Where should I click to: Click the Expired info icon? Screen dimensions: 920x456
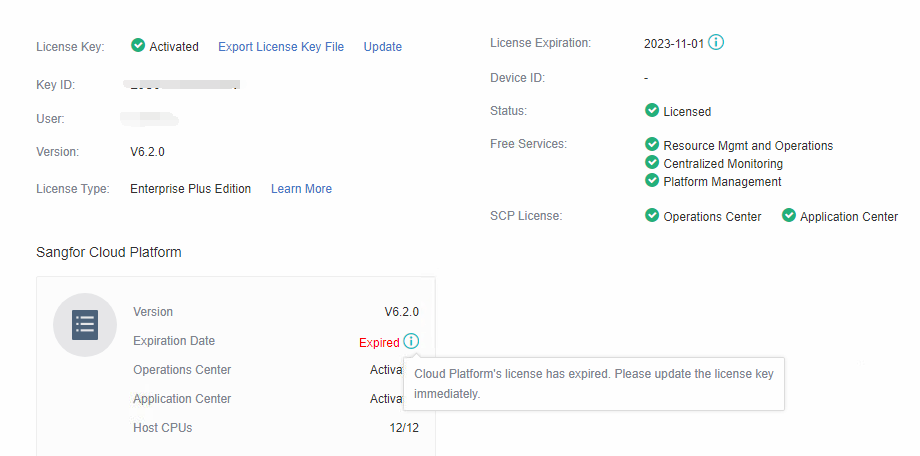[x=412, y=342]
